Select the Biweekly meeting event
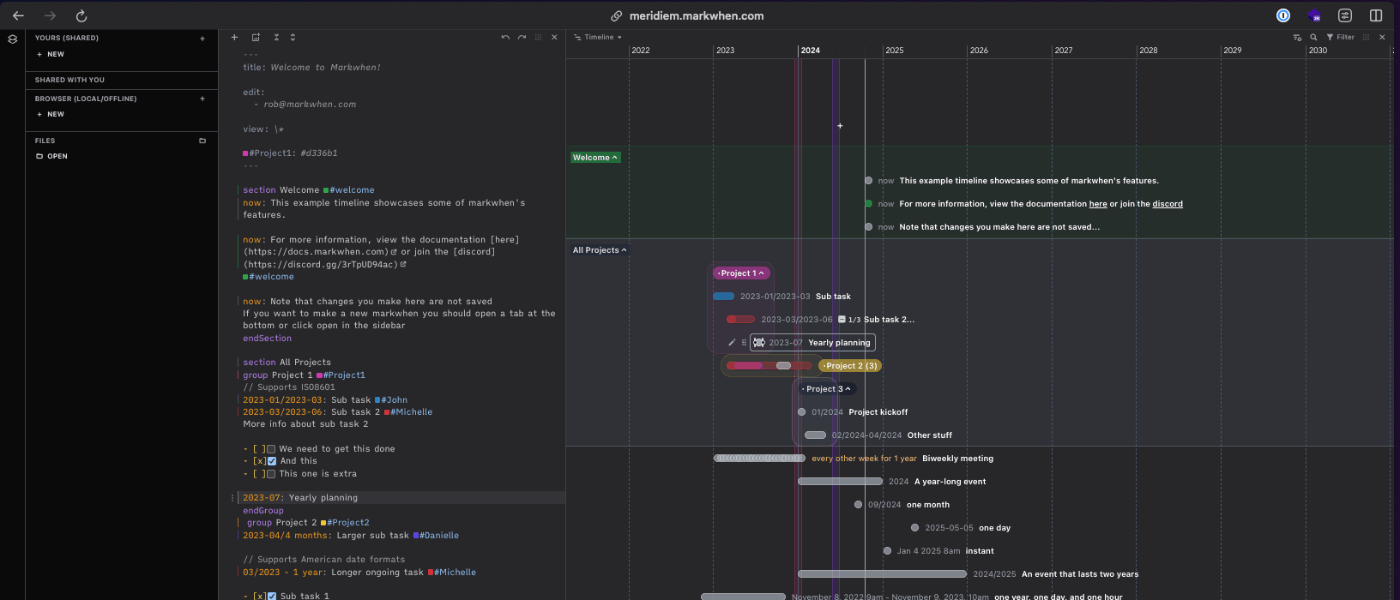The image size is (1400, 600). click(854, 458)
